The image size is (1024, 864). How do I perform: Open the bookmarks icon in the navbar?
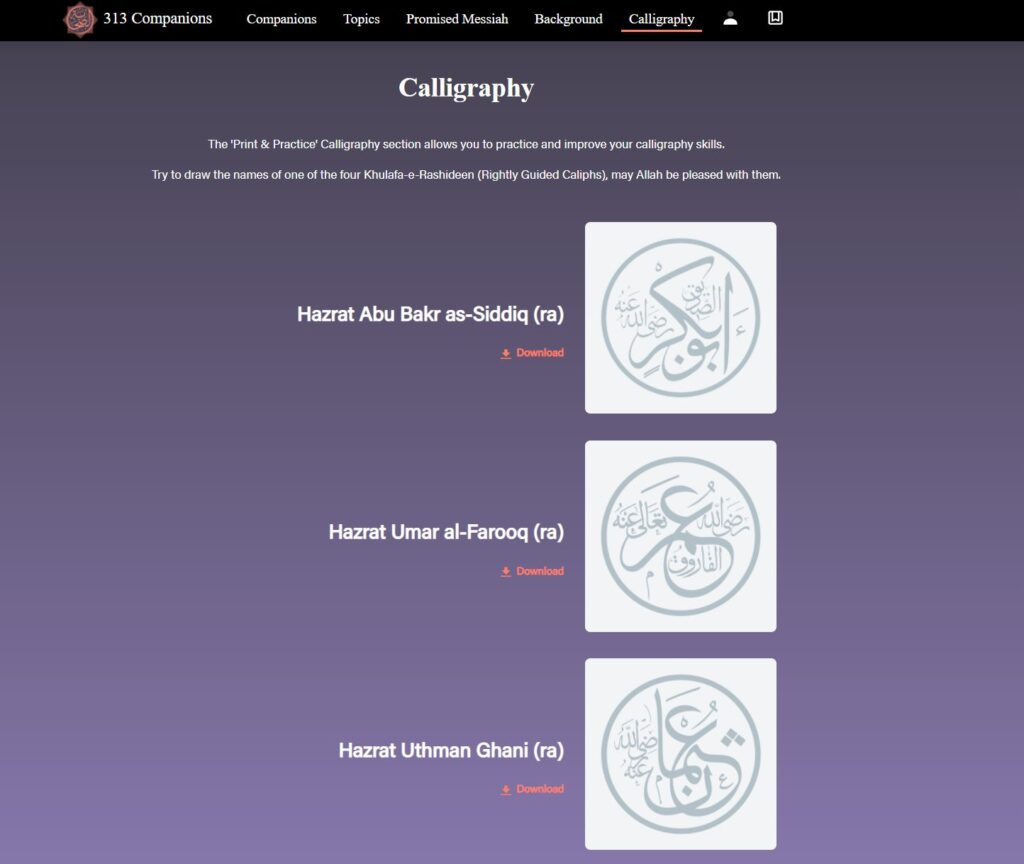pyautogui.click(x=775, y=18)
